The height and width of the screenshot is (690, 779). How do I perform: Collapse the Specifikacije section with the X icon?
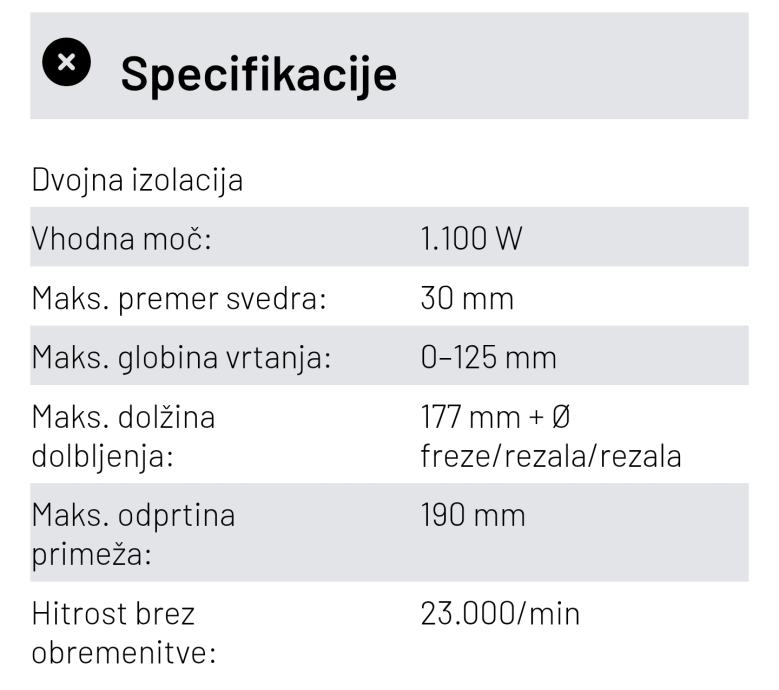(67, 62)
